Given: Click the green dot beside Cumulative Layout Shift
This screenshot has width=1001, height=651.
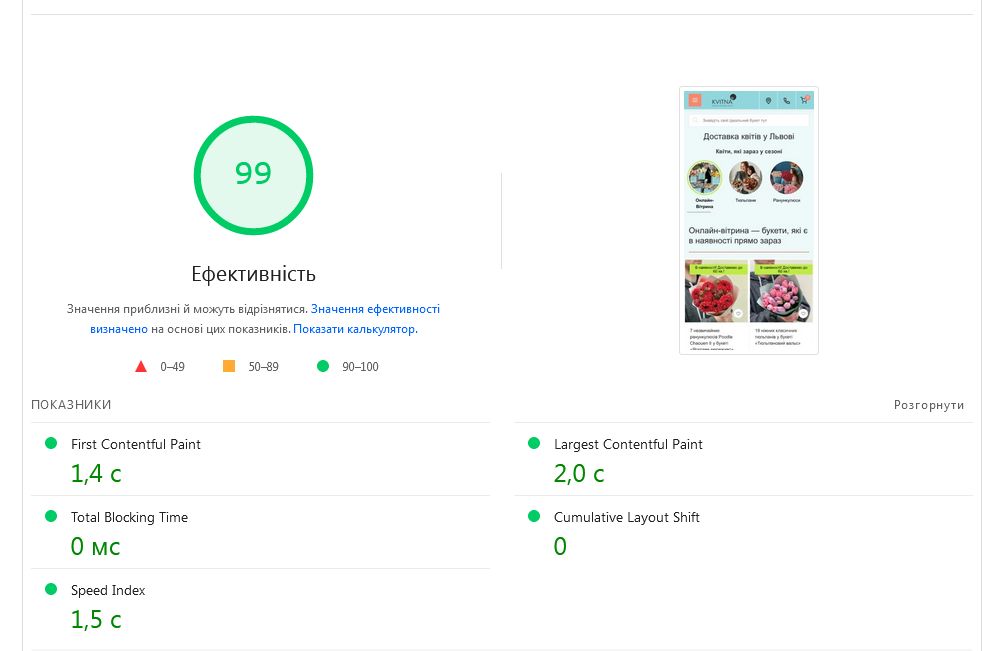Looking at the screenshot, I should [x=534, y=516].
